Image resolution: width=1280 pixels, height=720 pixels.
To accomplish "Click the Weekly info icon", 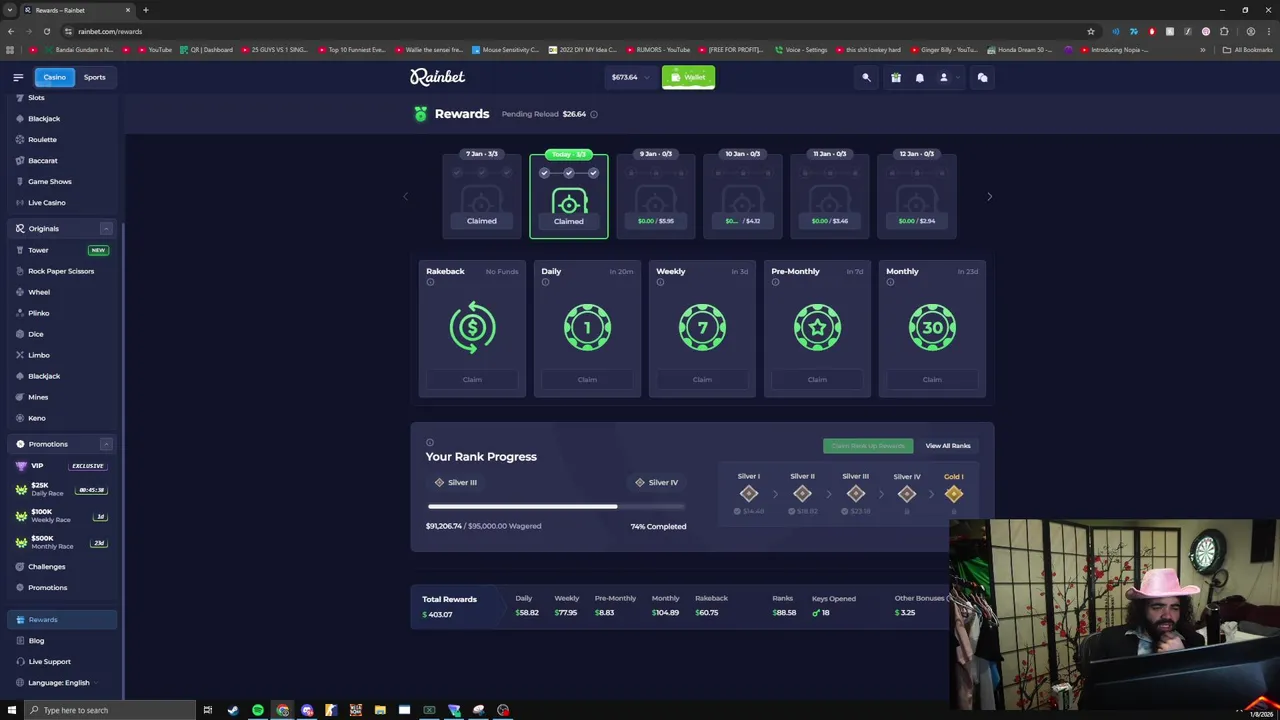I will point(660,282).
